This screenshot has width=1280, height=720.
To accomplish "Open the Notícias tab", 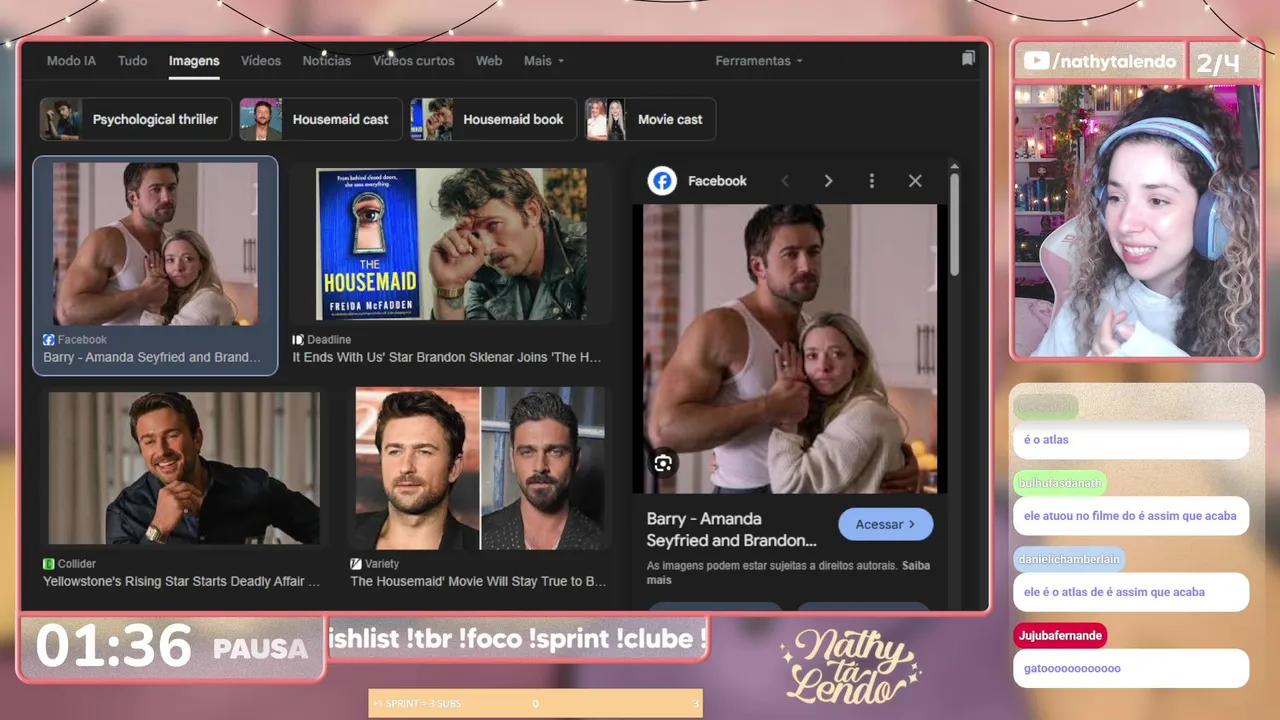I will (x=327, y=61).
